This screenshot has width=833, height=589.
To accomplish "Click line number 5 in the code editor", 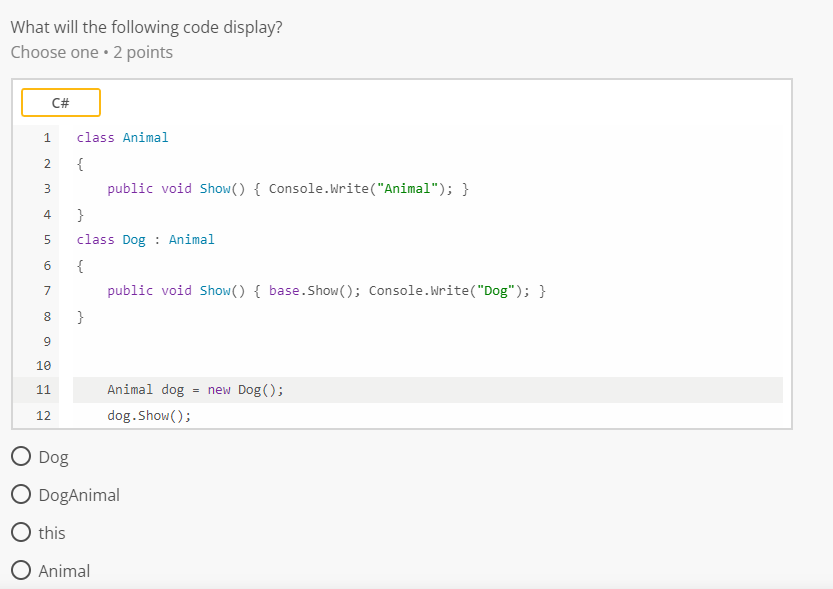I will tap(46, 239).
